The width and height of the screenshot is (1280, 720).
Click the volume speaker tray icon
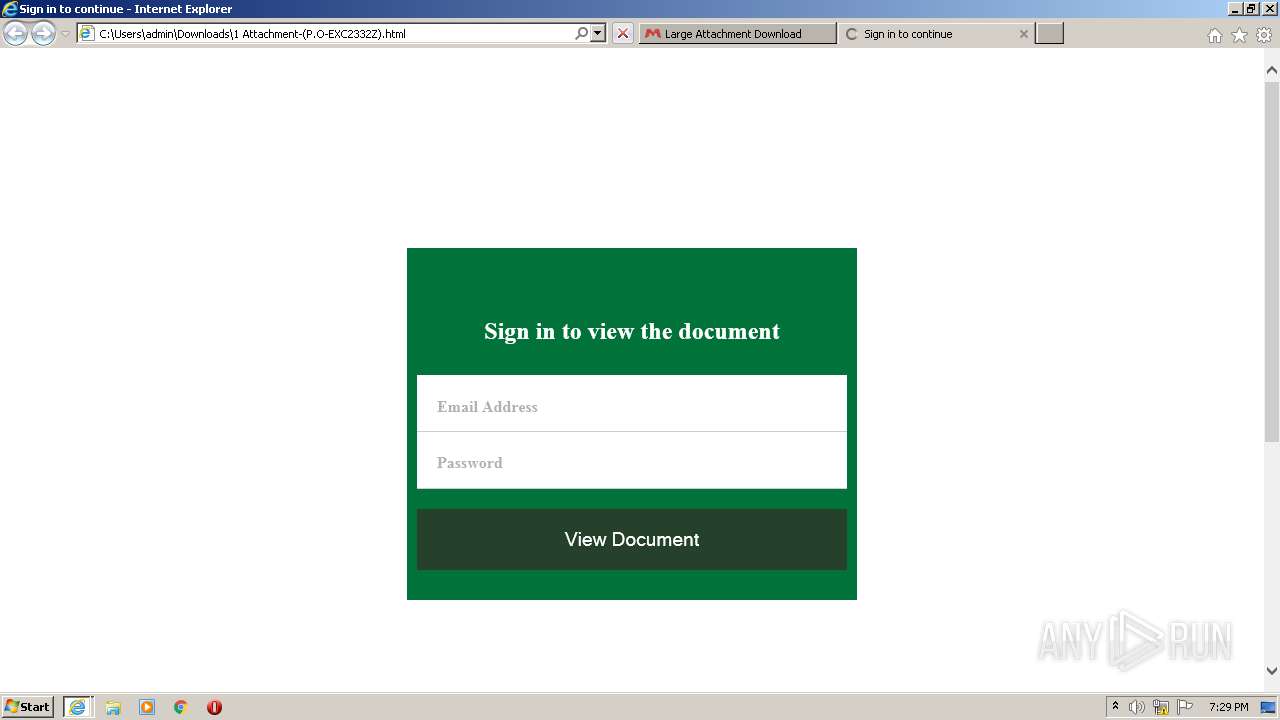(x=1137, y=707)
